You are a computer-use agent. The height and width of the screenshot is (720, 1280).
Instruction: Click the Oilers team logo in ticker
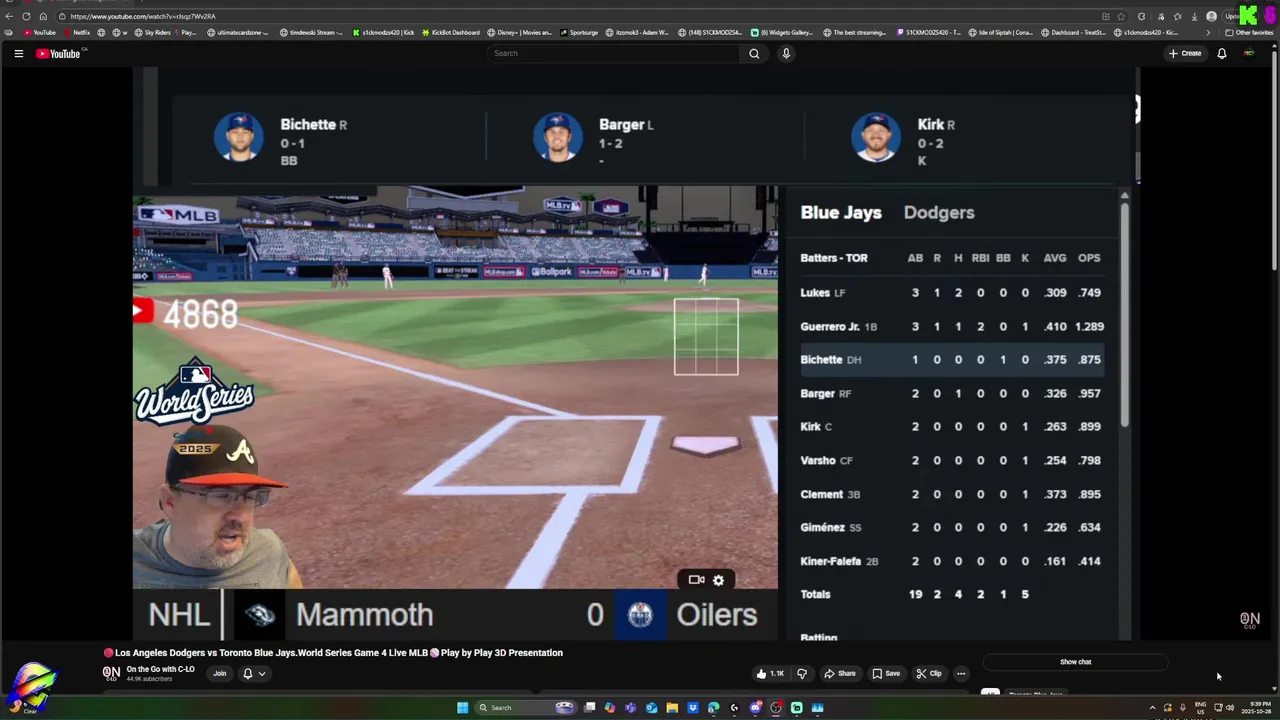(x=640, y=614)
